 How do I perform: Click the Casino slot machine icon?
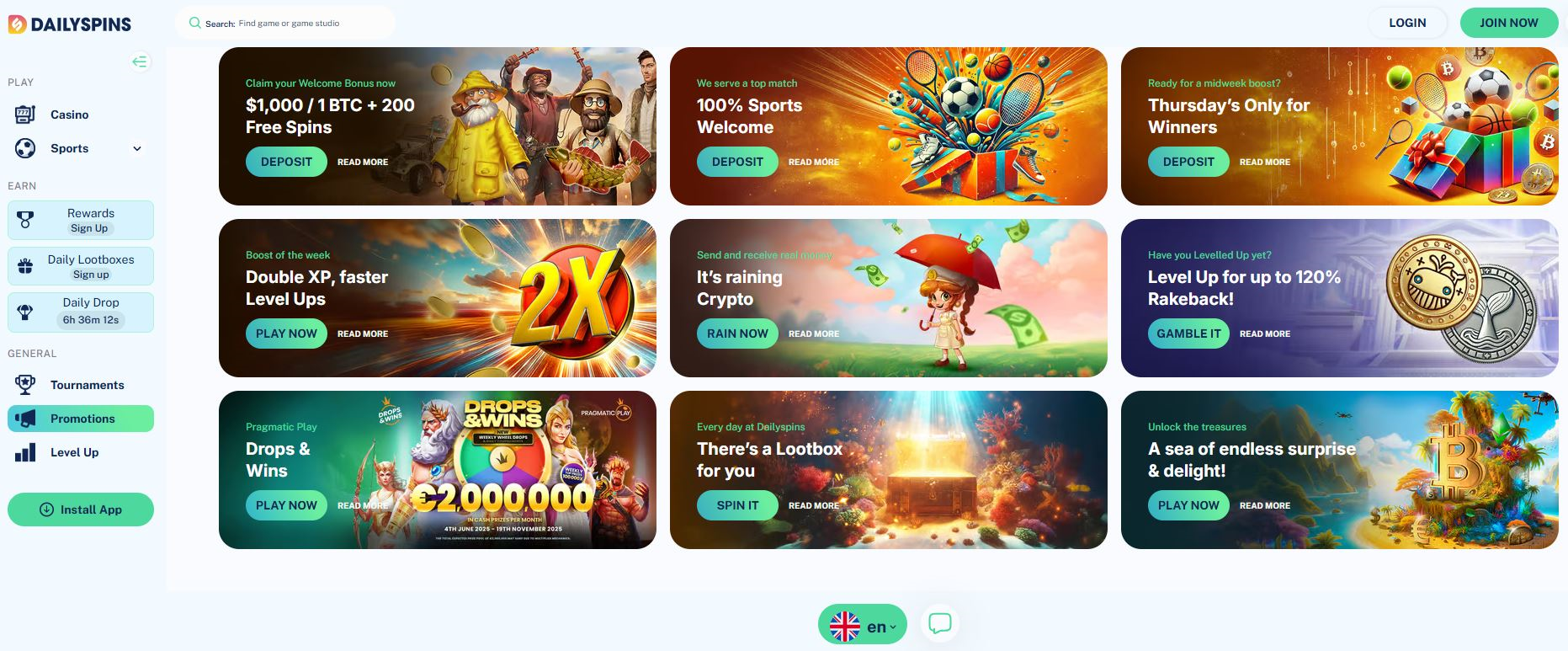tap(25, 115)
